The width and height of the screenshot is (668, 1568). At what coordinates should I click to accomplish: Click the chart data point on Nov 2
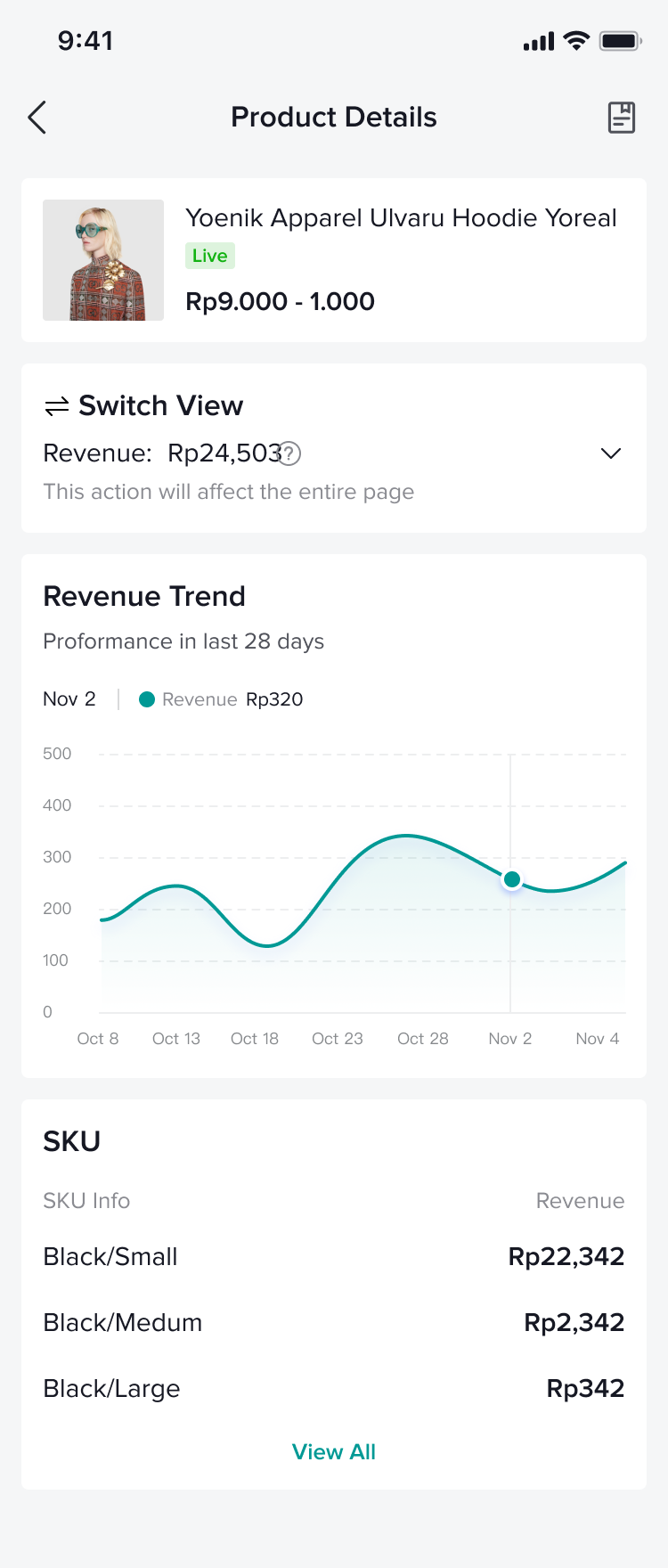pos(512,880)
